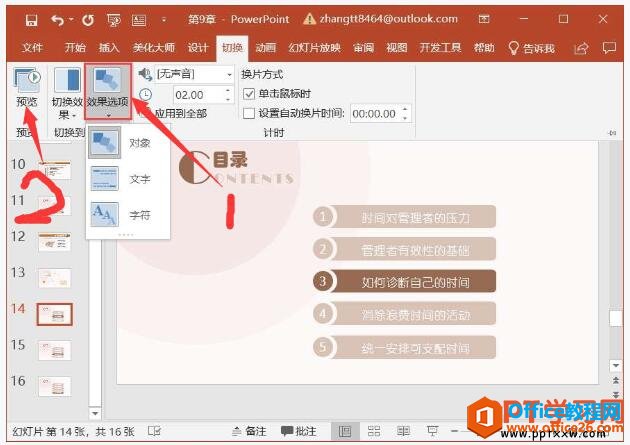
Task: Go to previous slide double-arrow button
Action: click(616, 380)
